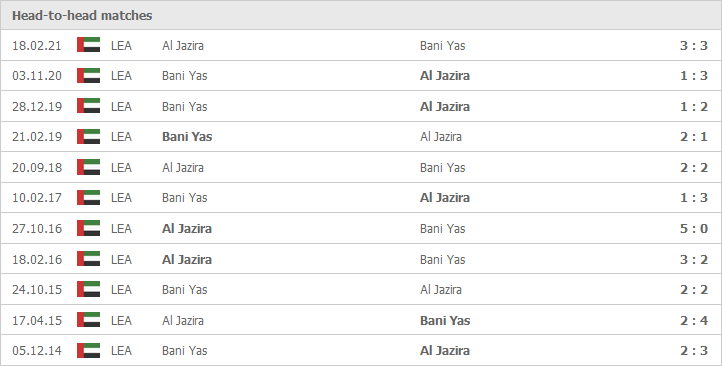
Task: Open the 2 : 4 score result
Action: pos(693,320)
